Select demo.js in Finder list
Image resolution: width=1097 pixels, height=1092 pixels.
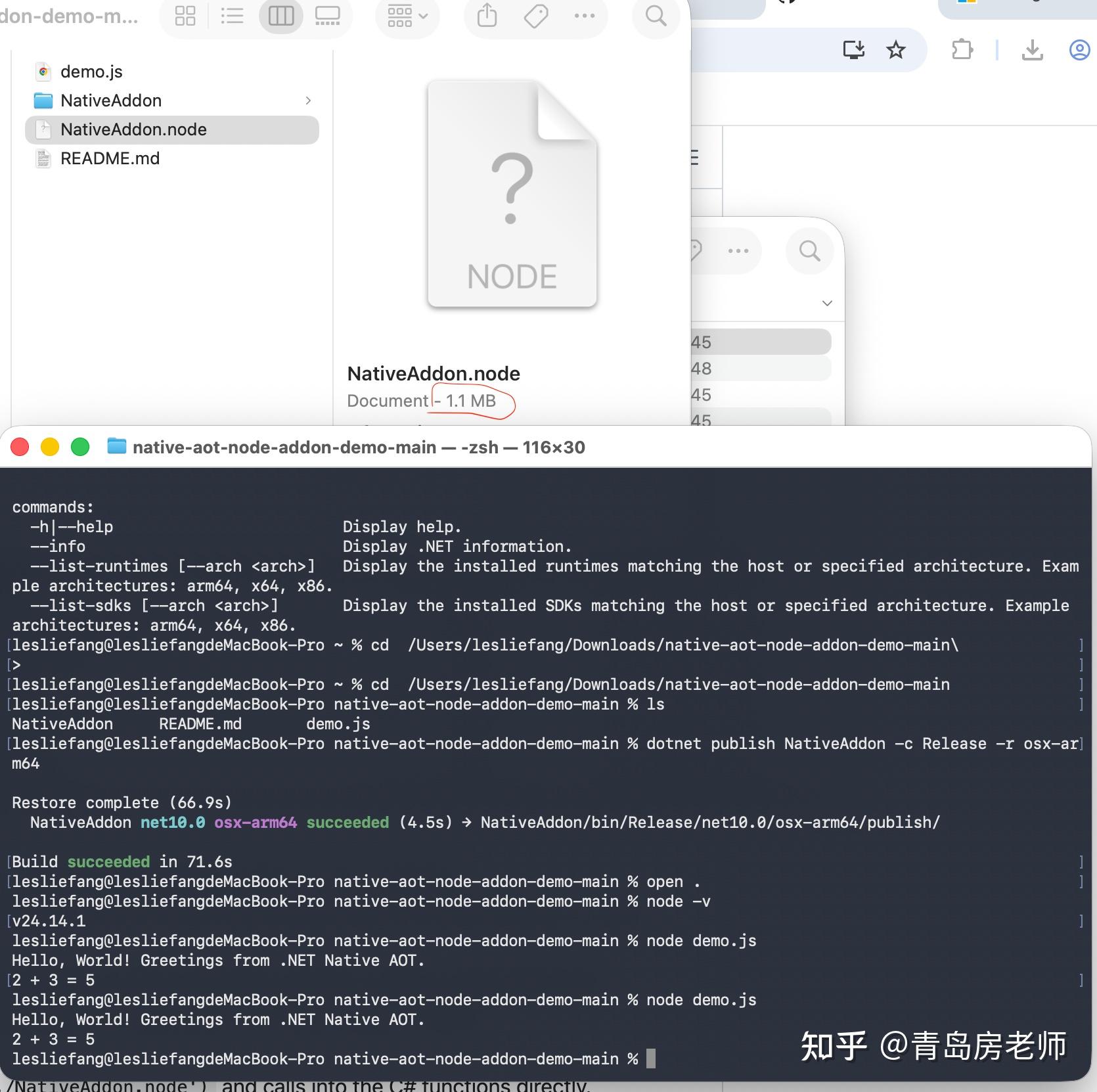click(172, 72)
